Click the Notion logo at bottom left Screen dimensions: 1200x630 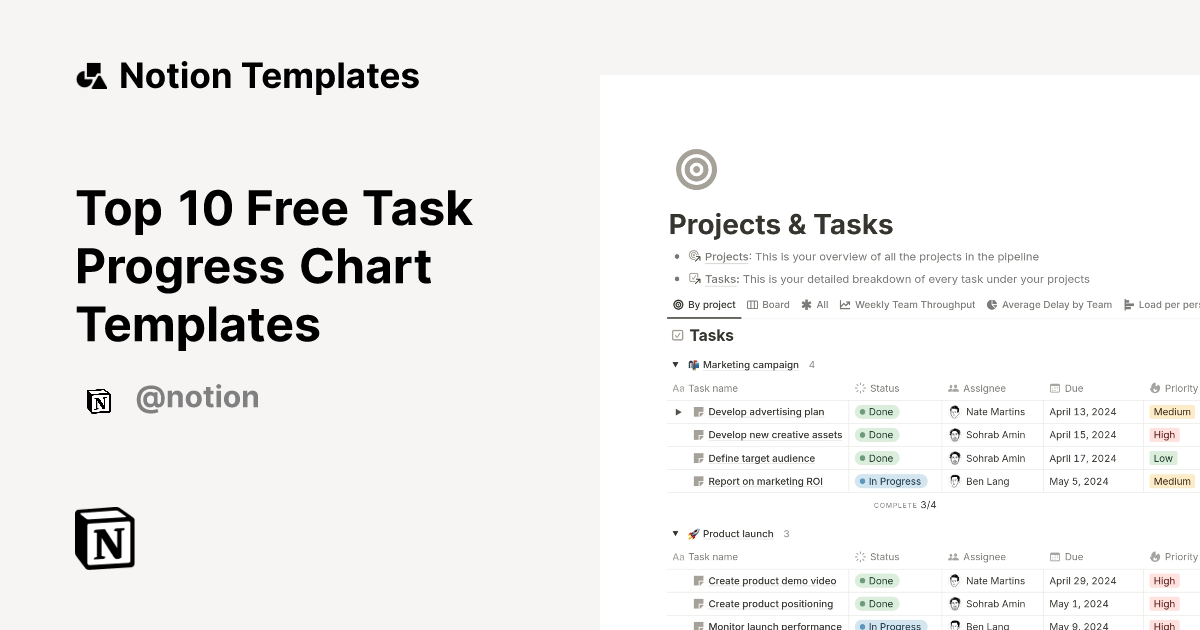(103, 538)
